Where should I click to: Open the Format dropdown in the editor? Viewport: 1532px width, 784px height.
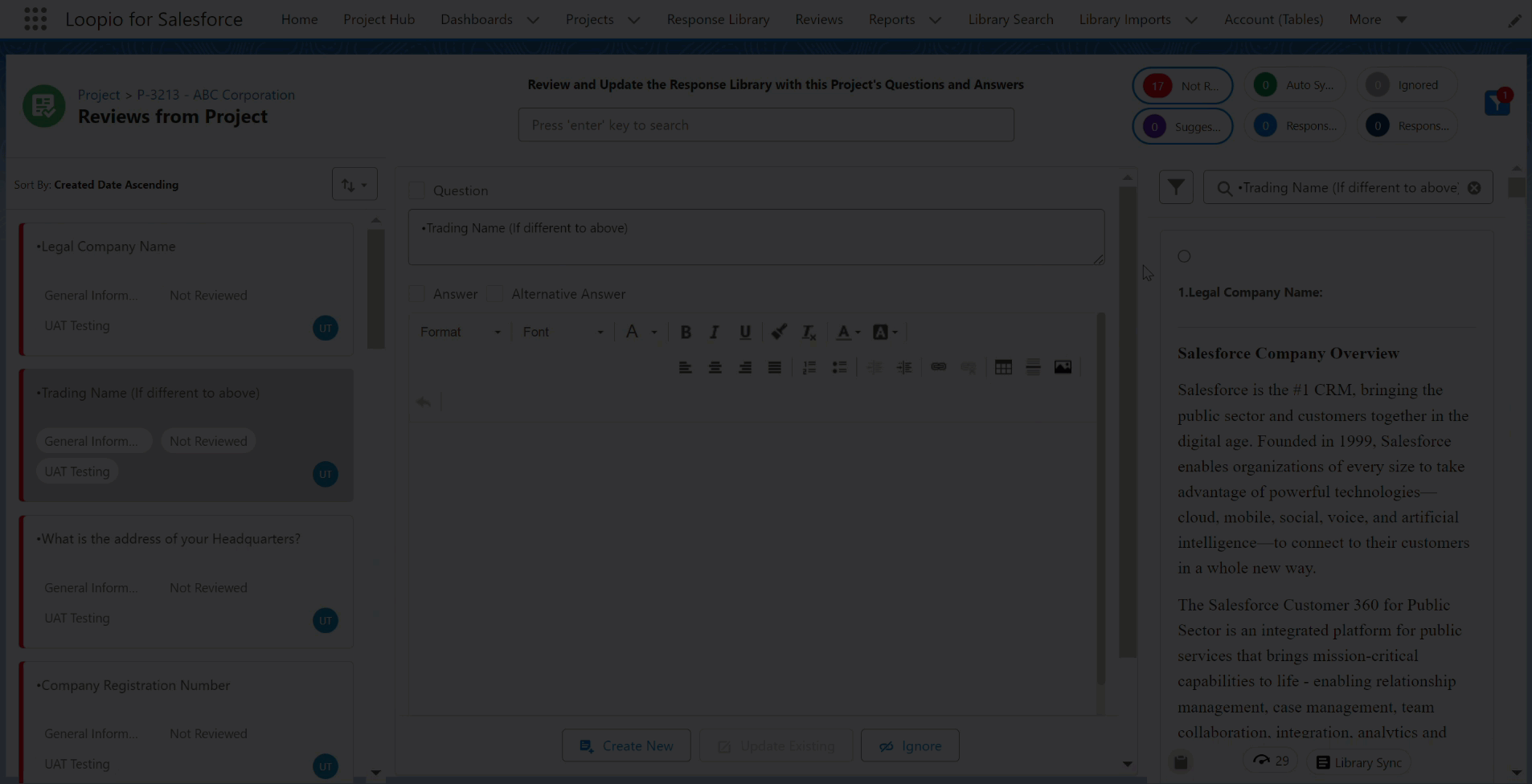(460, 332)
